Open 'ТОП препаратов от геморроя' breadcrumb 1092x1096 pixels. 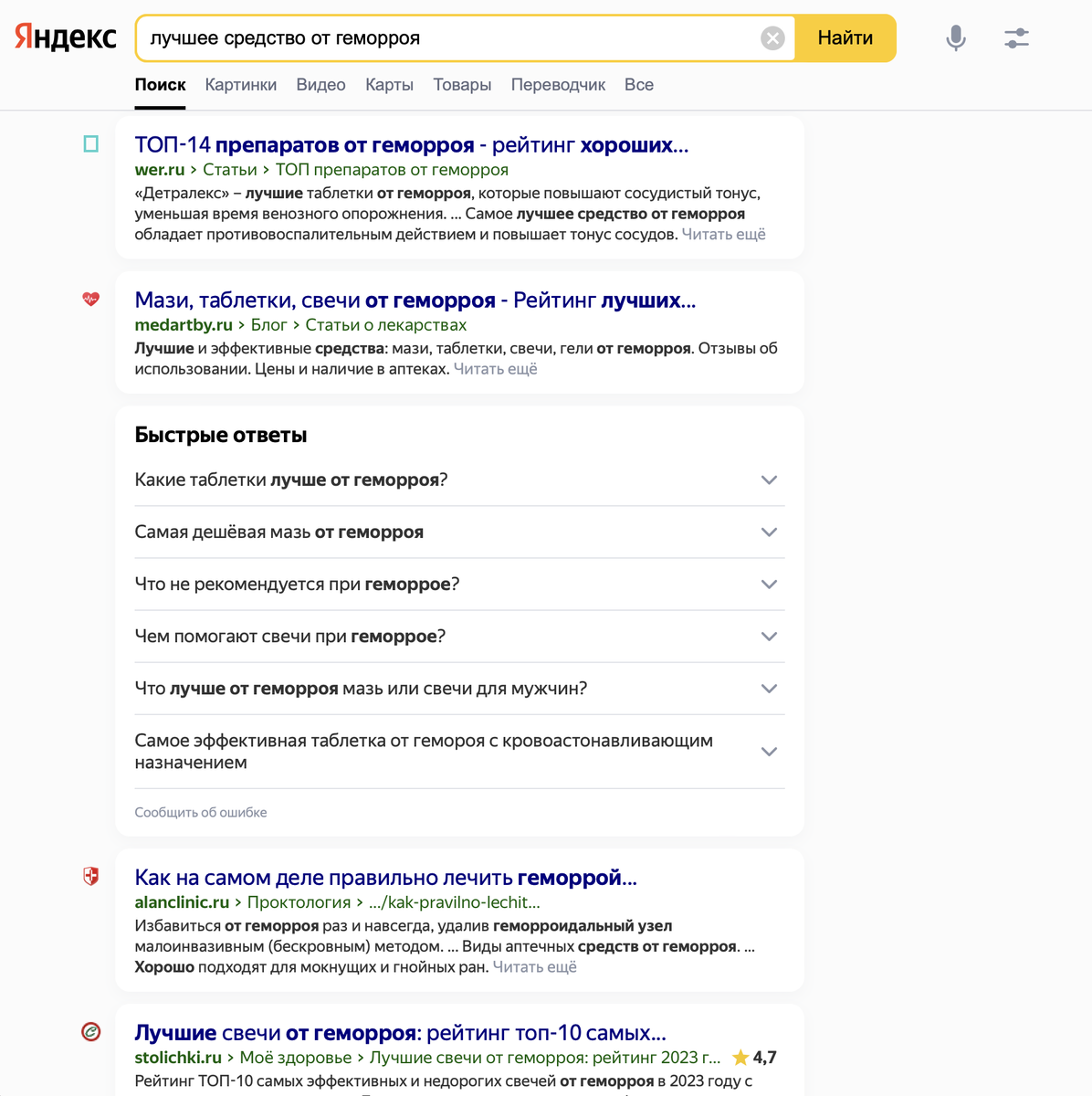click(x=392, y=170)
